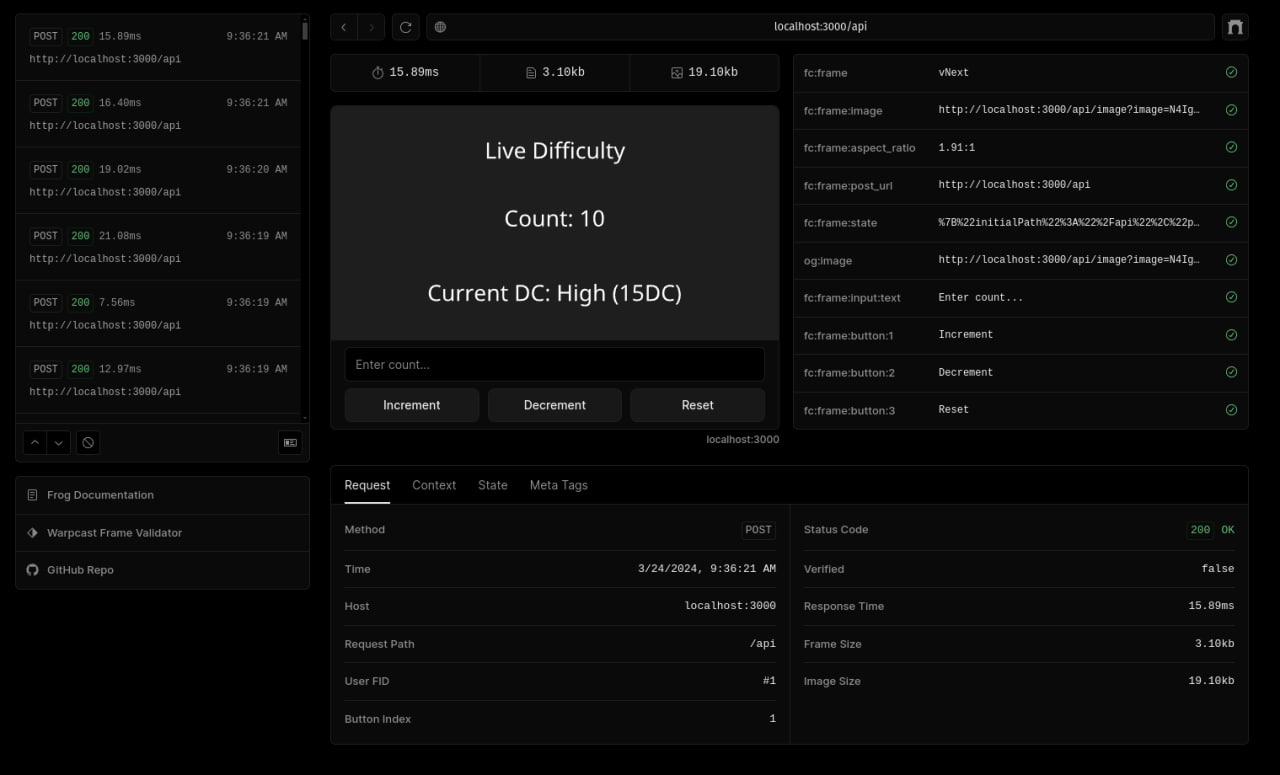This screenshot has height=775, width=1280.
Task: Select the POST request taking 21.08ms
Action: tap(158, 247)
